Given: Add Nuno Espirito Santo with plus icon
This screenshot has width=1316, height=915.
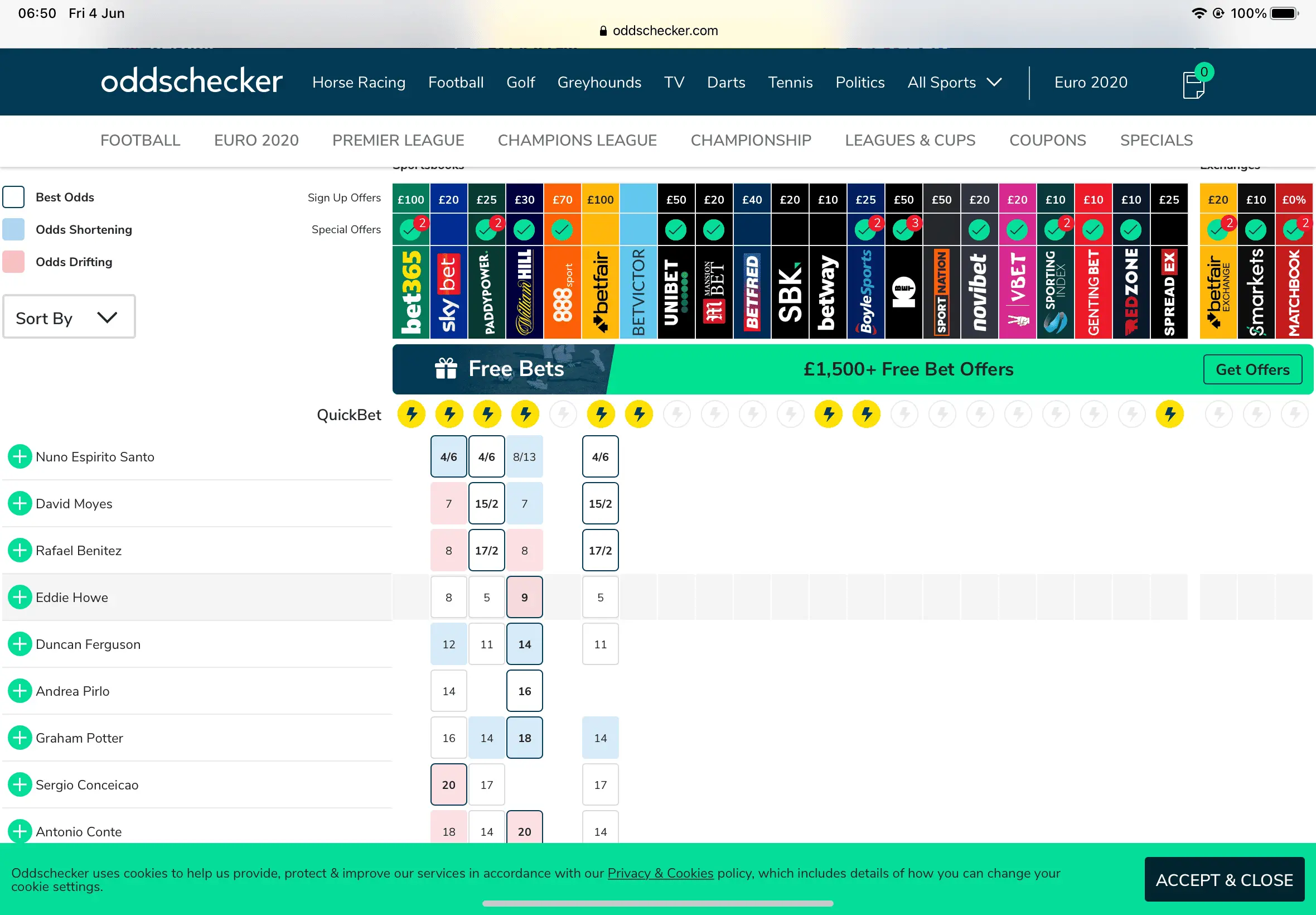Looking at the screenshot, I should (20, 457).
